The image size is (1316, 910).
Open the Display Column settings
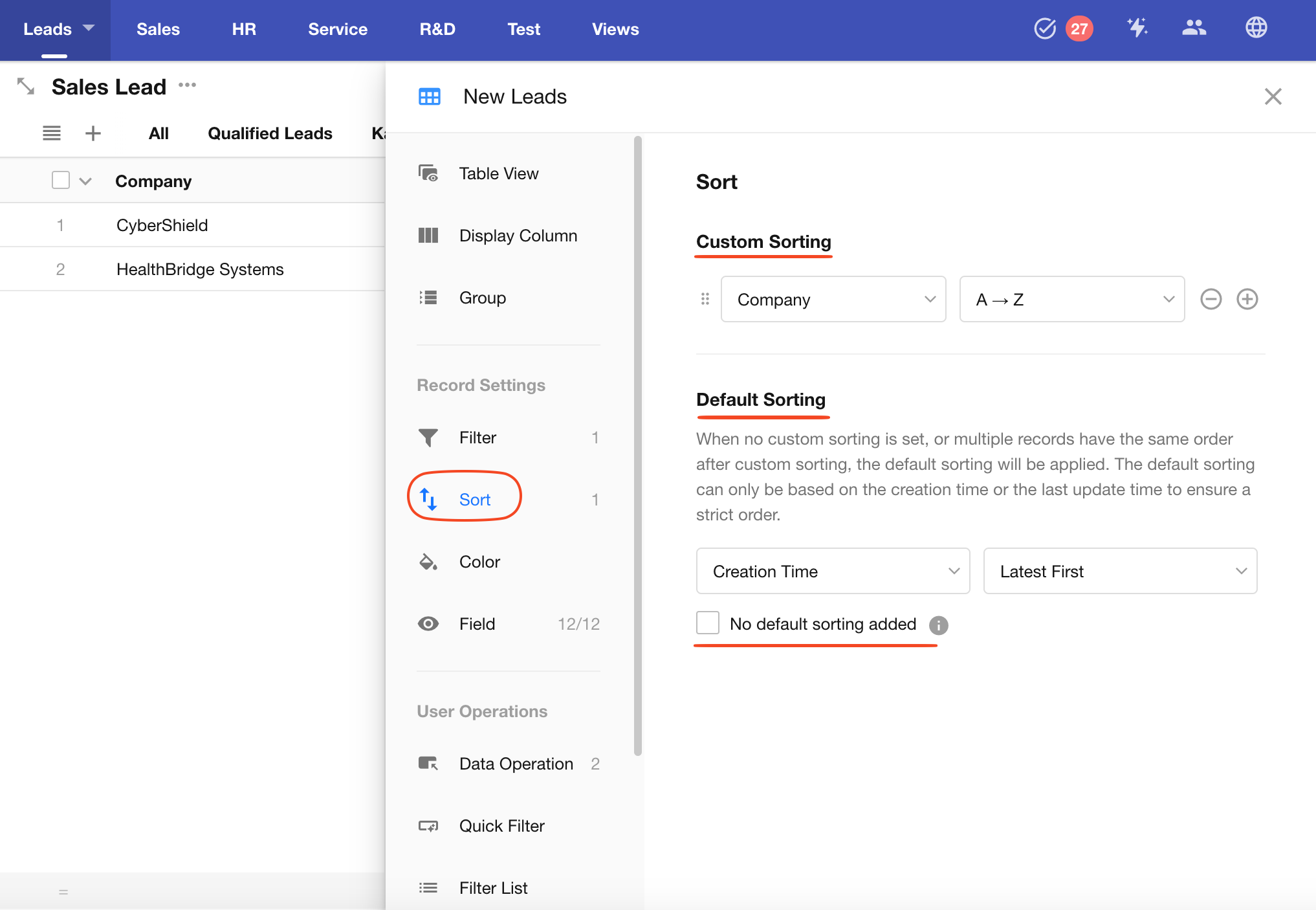[518, 236]
